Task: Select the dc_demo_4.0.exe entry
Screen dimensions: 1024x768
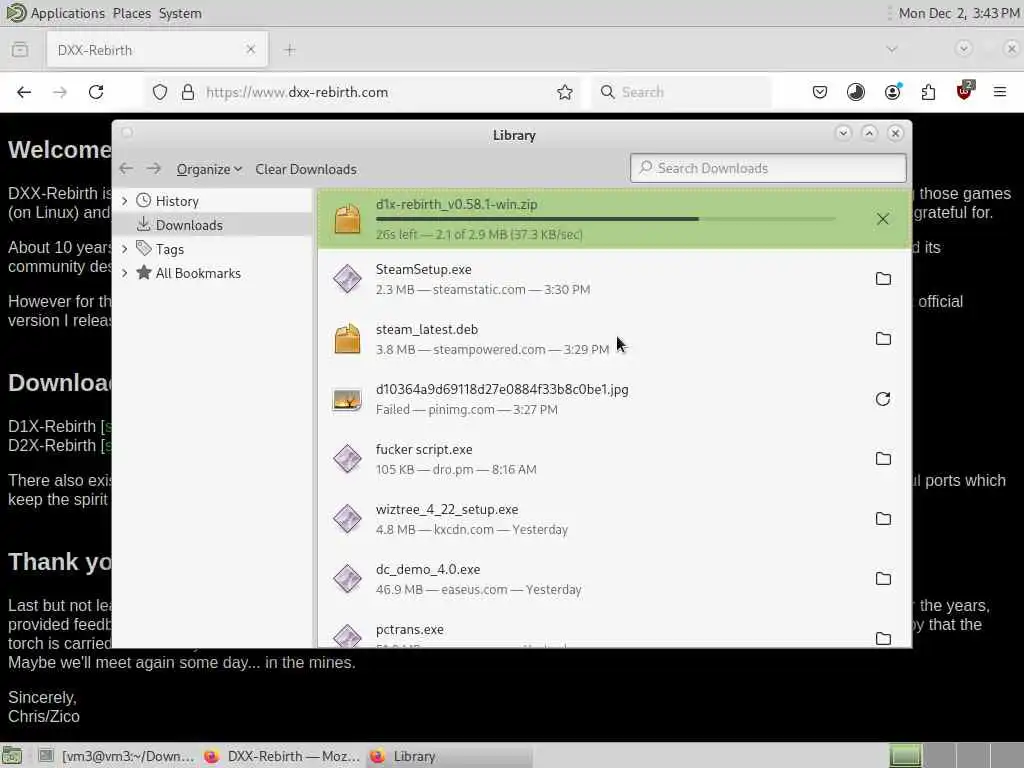Action: tap(614, 579)
